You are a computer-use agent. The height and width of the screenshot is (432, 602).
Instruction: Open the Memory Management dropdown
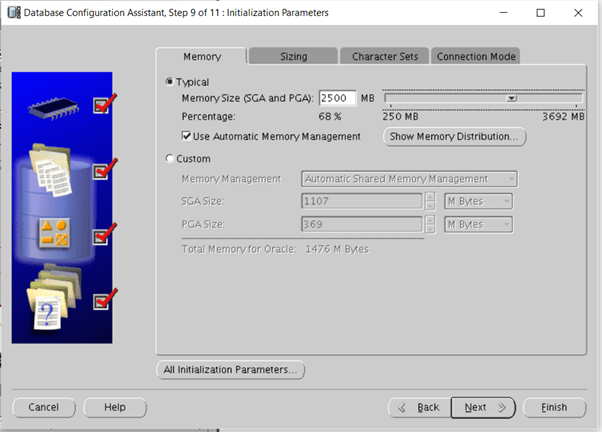409,179
